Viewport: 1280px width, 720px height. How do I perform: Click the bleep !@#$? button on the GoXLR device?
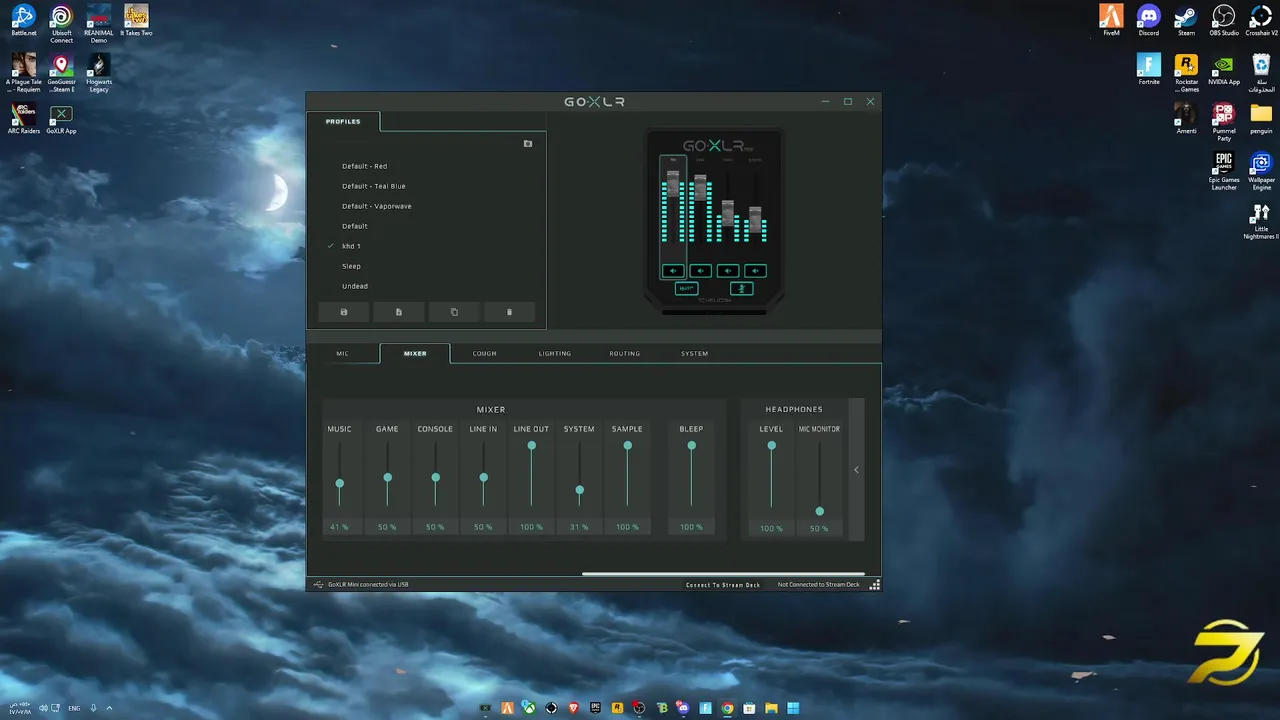686,288
